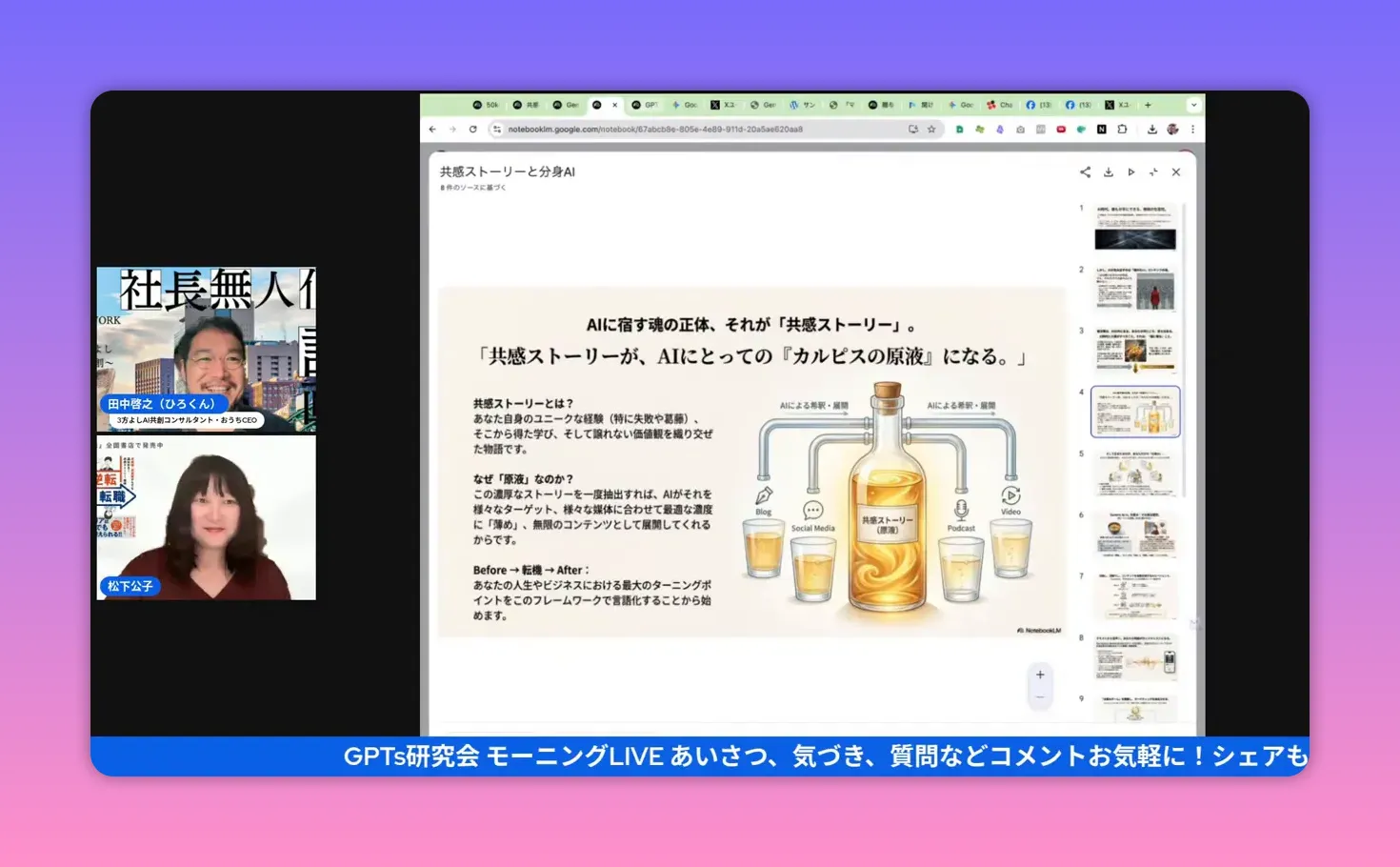Expand the view of installed extensions
The height and width of the screenshot is (867, 1400).
pyautogui.click(x=1123, y=130)
